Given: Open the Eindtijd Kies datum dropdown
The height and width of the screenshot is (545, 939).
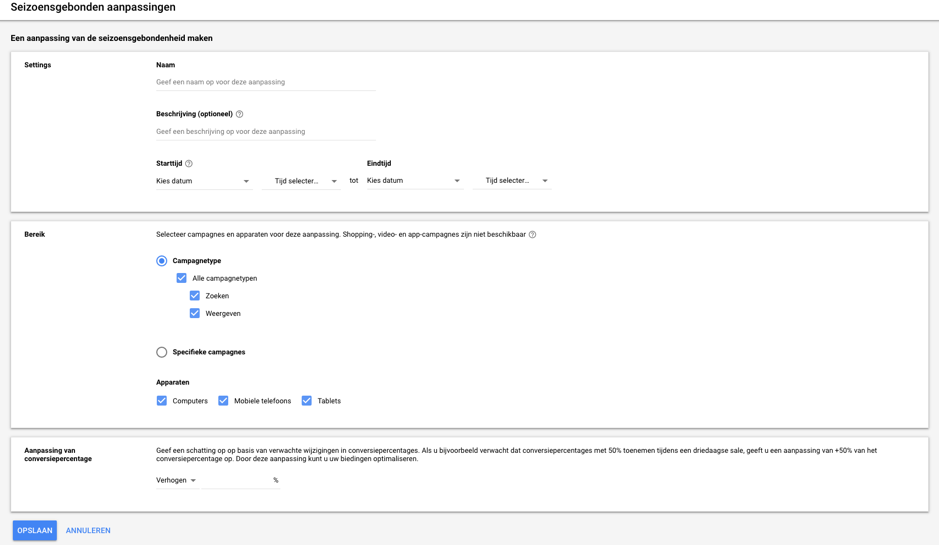Looking at the screenshot, I should coord(414,181).
